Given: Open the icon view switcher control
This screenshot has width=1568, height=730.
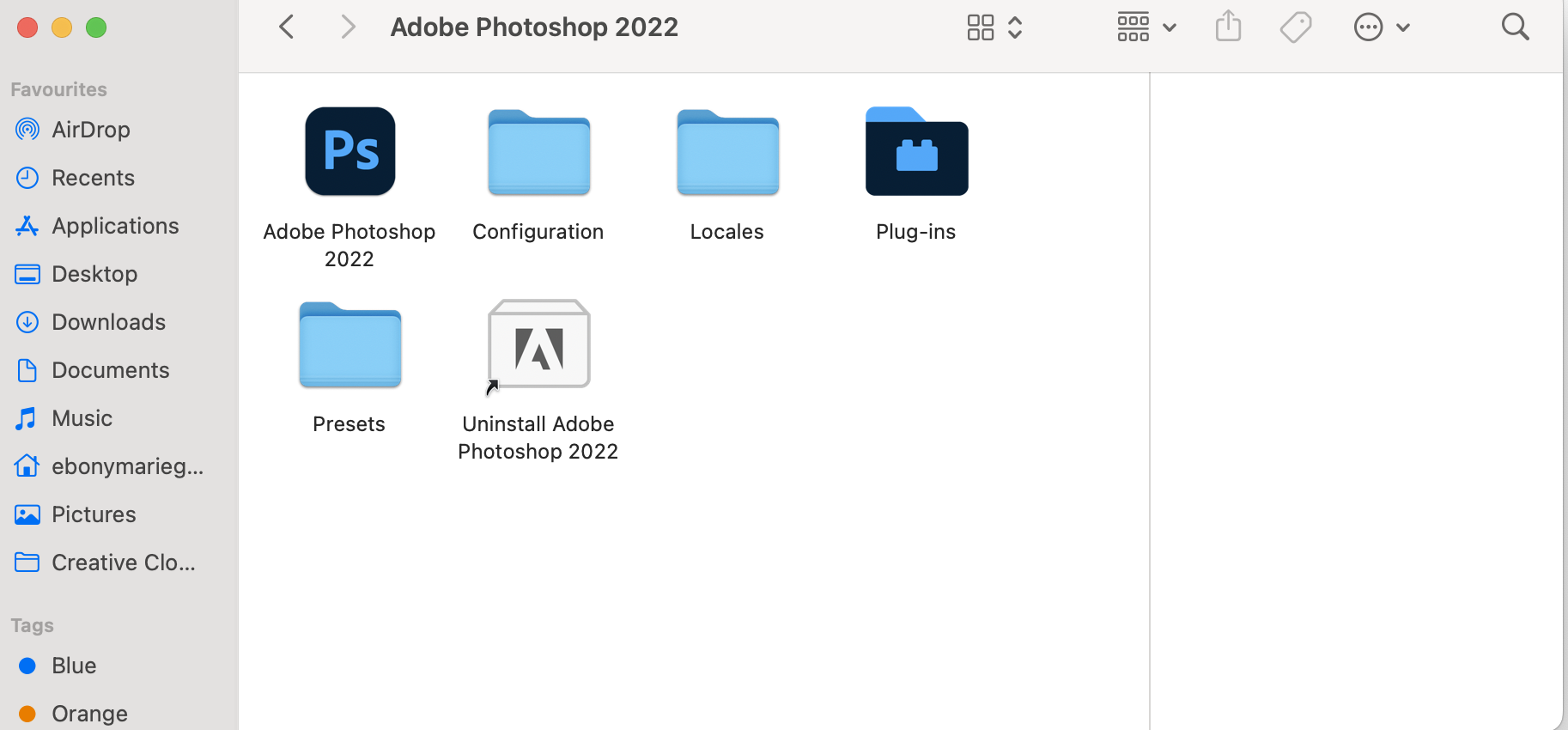Looking at the screenshot, I should coord(994,27).
